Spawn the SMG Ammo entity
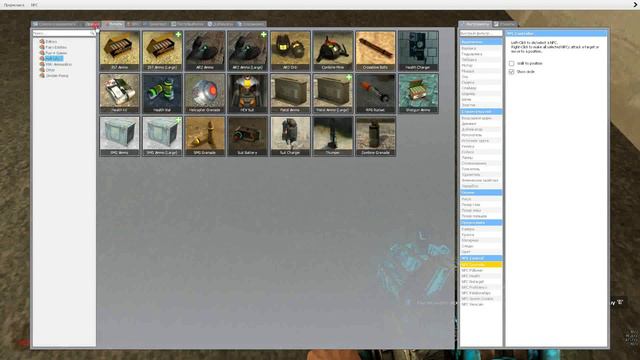Screen dimensions: 640x360 (120, 136)
